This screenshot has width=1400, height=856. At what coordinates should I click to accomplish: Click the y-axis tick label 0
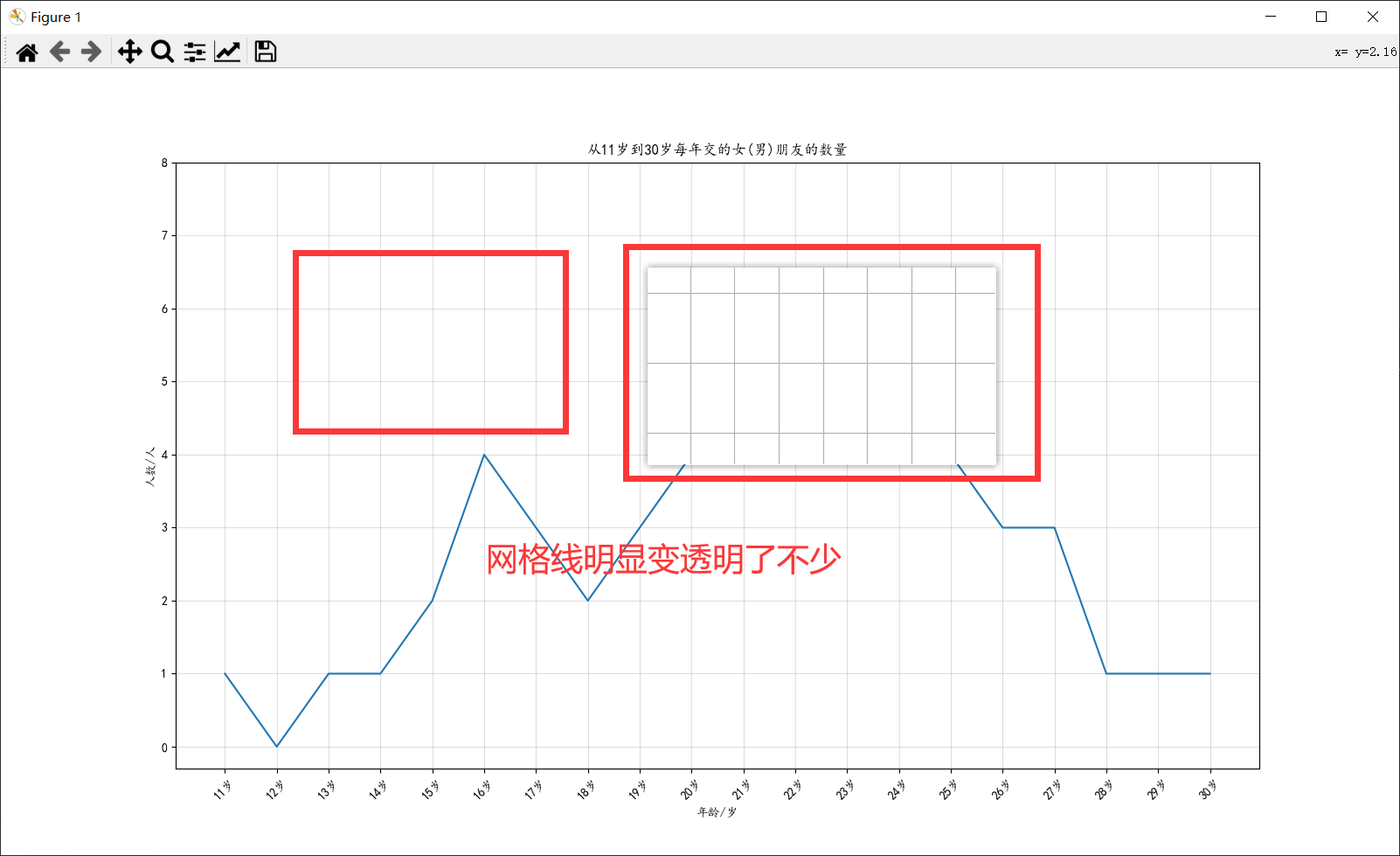tap(164, 748)
